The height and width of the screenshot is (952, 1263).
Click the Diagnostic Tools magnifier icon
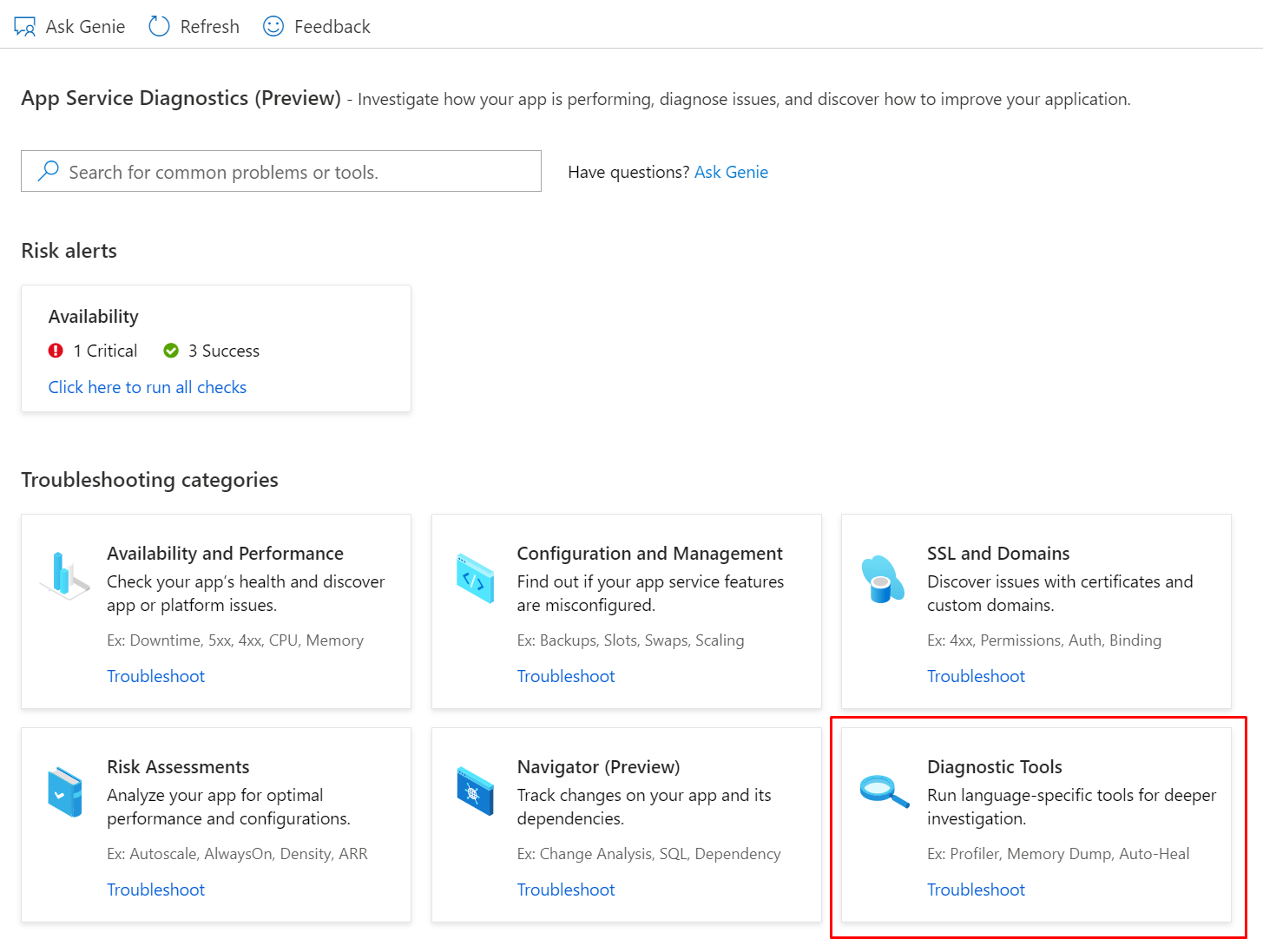(884, 791)
